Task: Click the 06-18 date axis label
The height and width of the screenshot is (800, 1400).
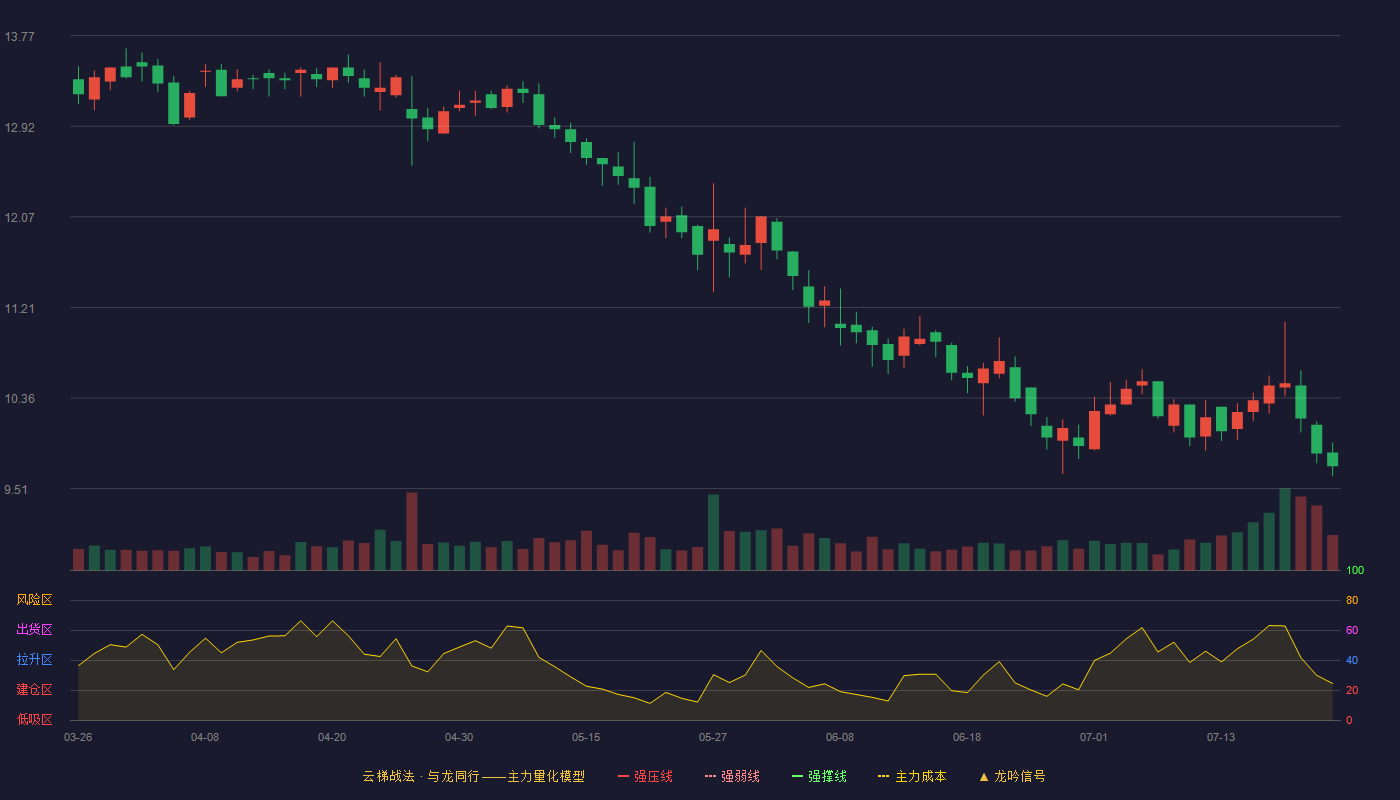Action: [967, 737]
